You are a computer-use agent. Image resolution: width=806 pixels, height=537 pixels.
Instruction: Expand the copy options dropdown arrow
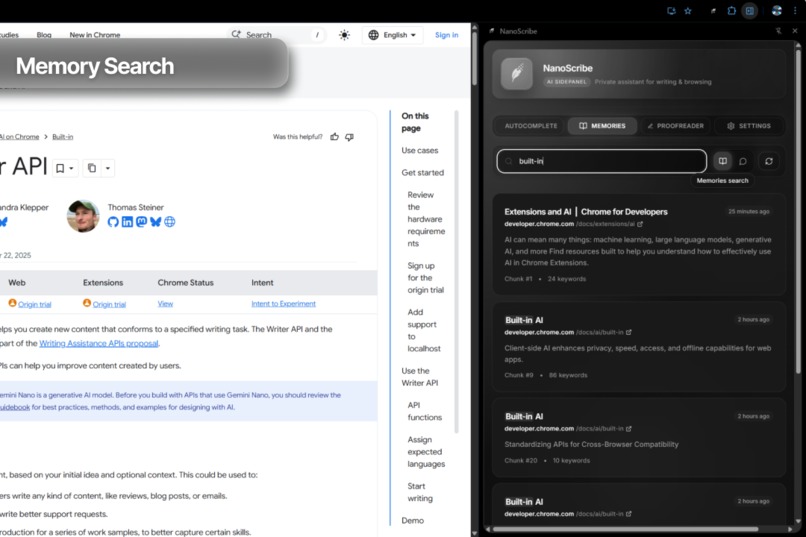click(107, 168)
